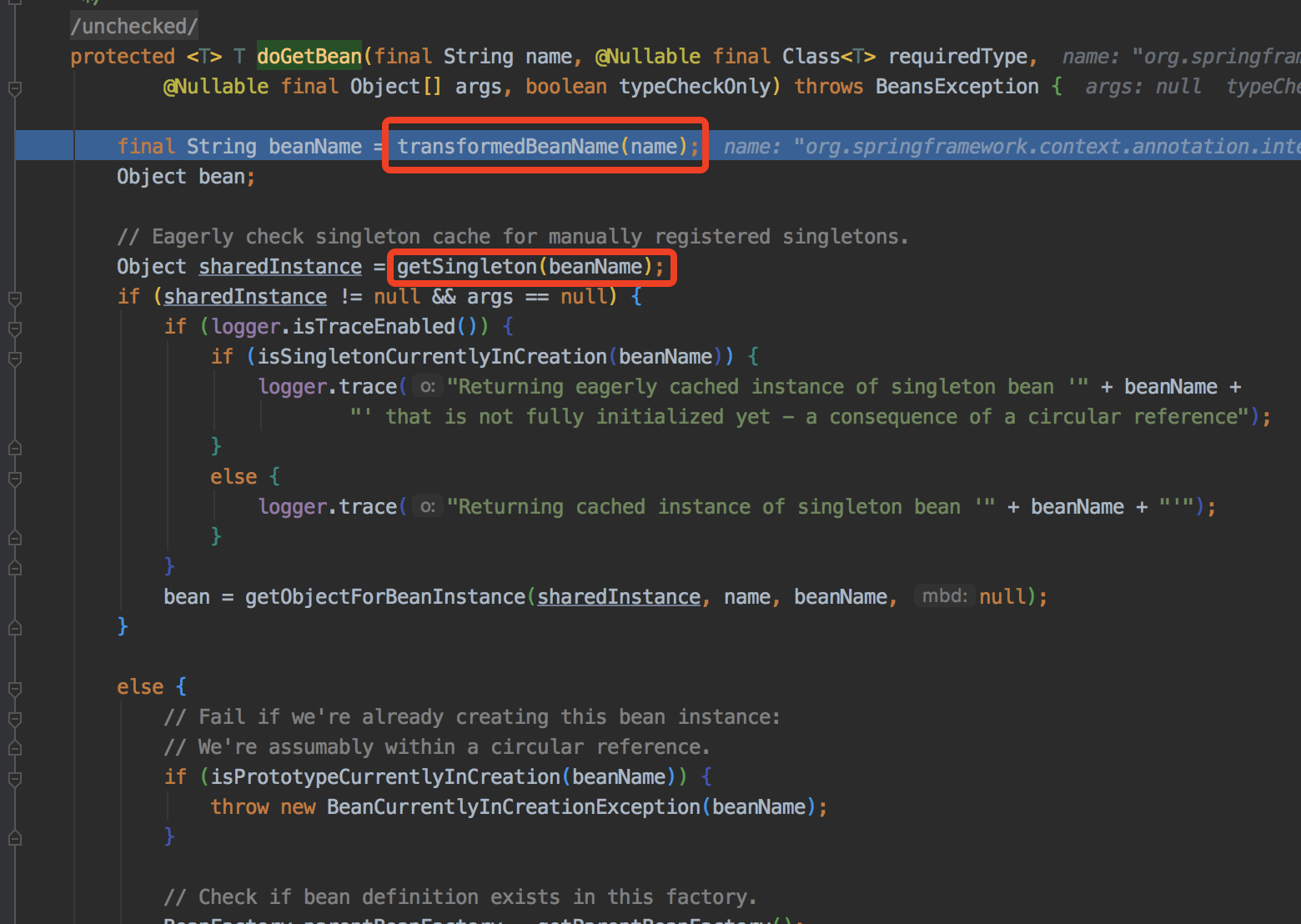This screenshot has width=1301, height=924.
Task: Click isPrototypeCurrentlyInCreation method call
Action: coord(385,776)
